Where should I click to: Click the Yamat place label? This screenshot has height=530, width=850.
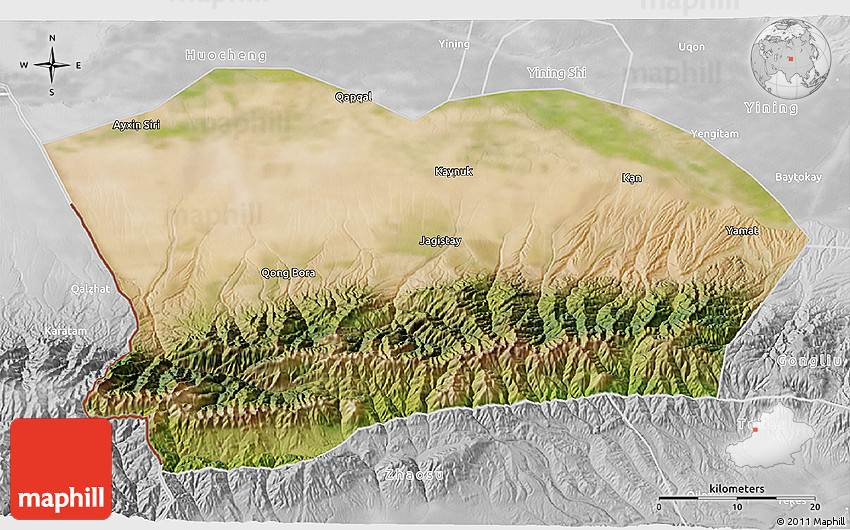[x=741, y=231]
